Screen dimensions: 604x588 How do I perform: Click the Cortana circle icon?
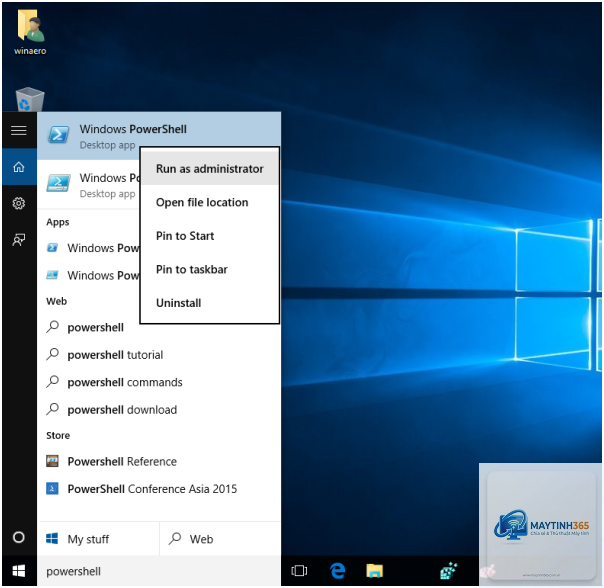point(19,537)
